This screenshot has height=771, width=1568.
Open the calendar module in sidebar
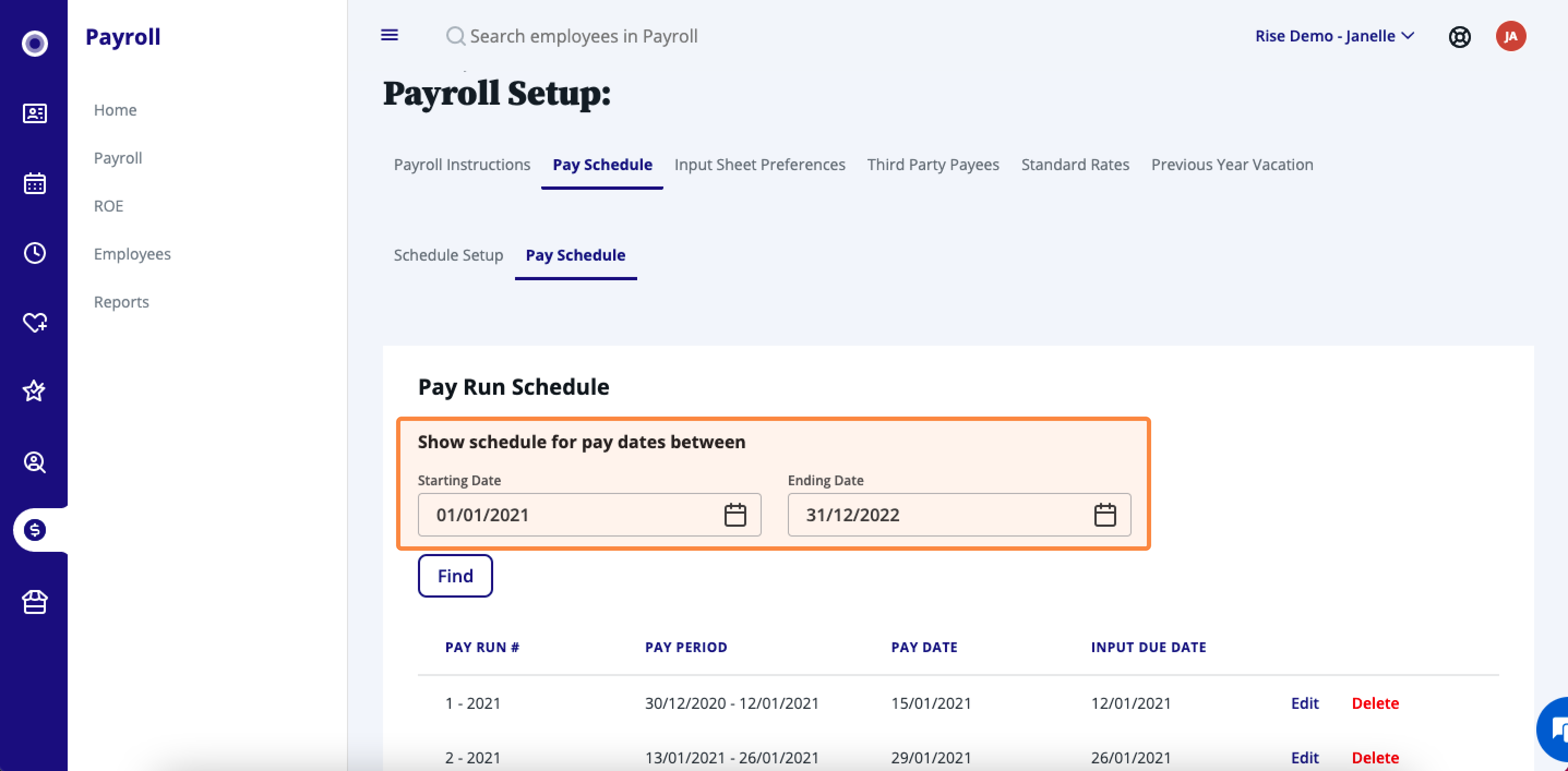[35, 183]
